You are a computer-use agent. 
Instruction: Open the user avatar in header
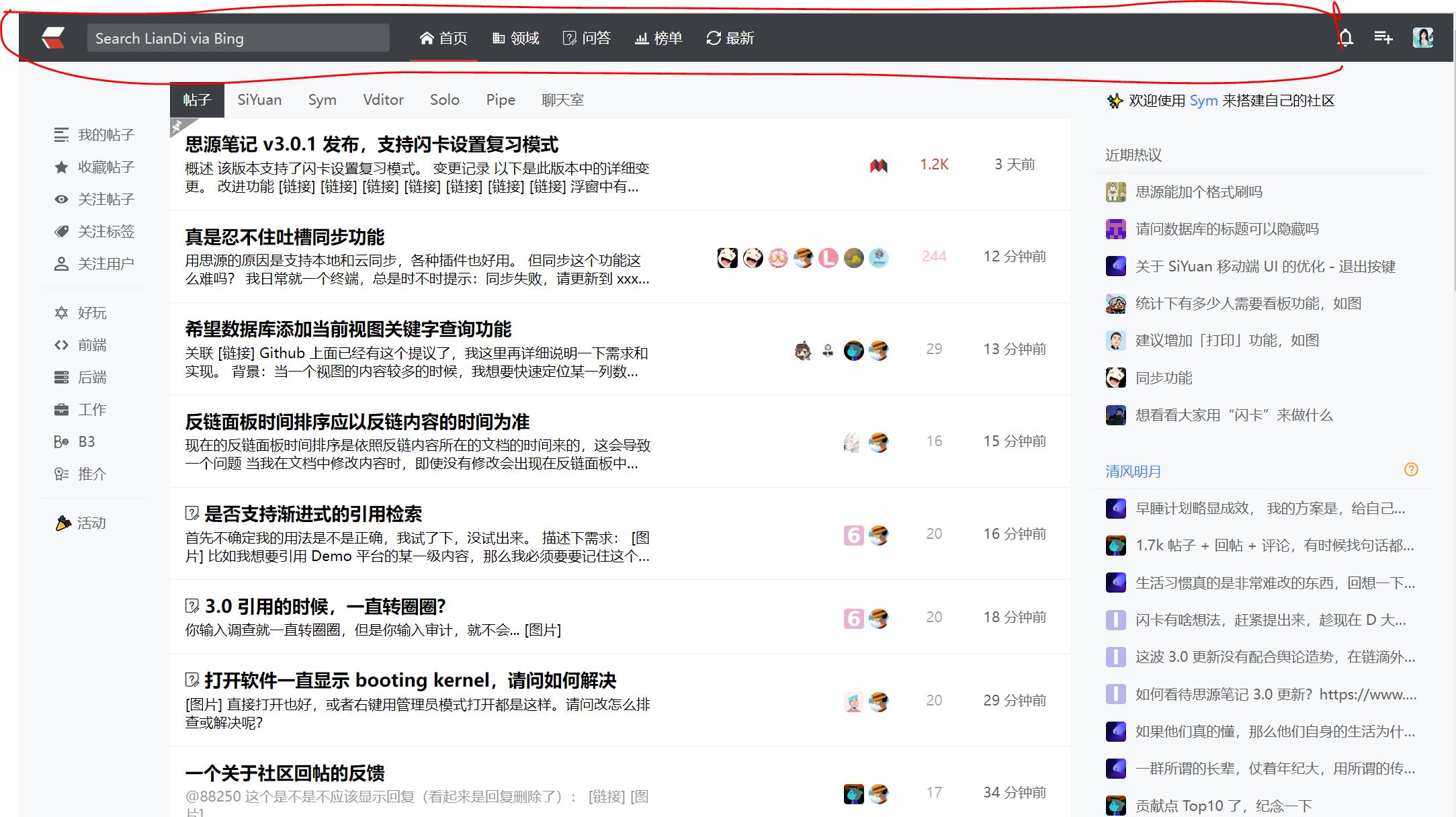tap(1422, 38)
